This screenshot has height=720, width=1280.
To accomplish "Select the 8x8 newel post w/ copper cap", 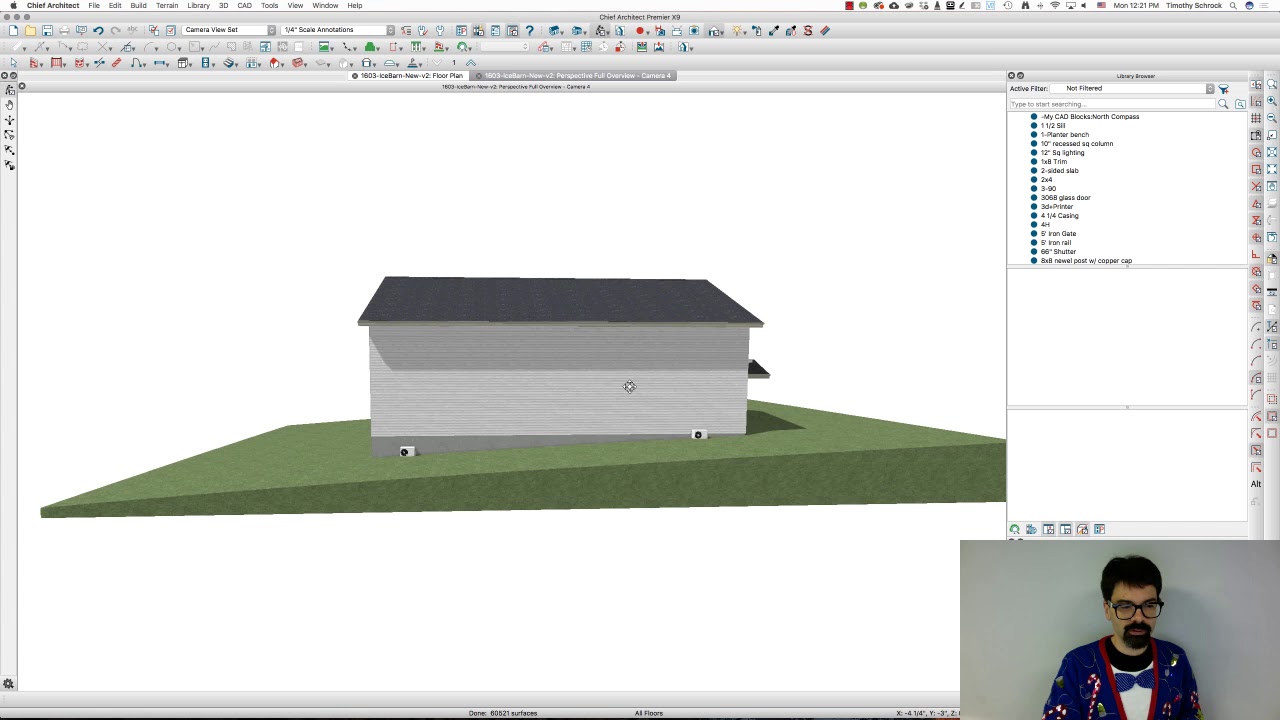I will [x=1086, y=261].
